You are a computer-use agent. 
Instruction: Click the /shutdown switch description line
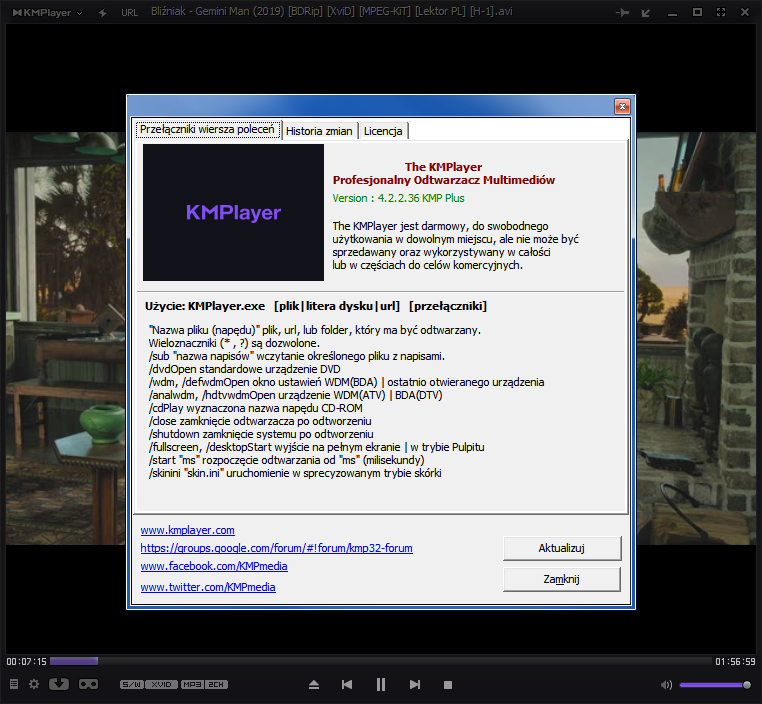coord(261,434)
